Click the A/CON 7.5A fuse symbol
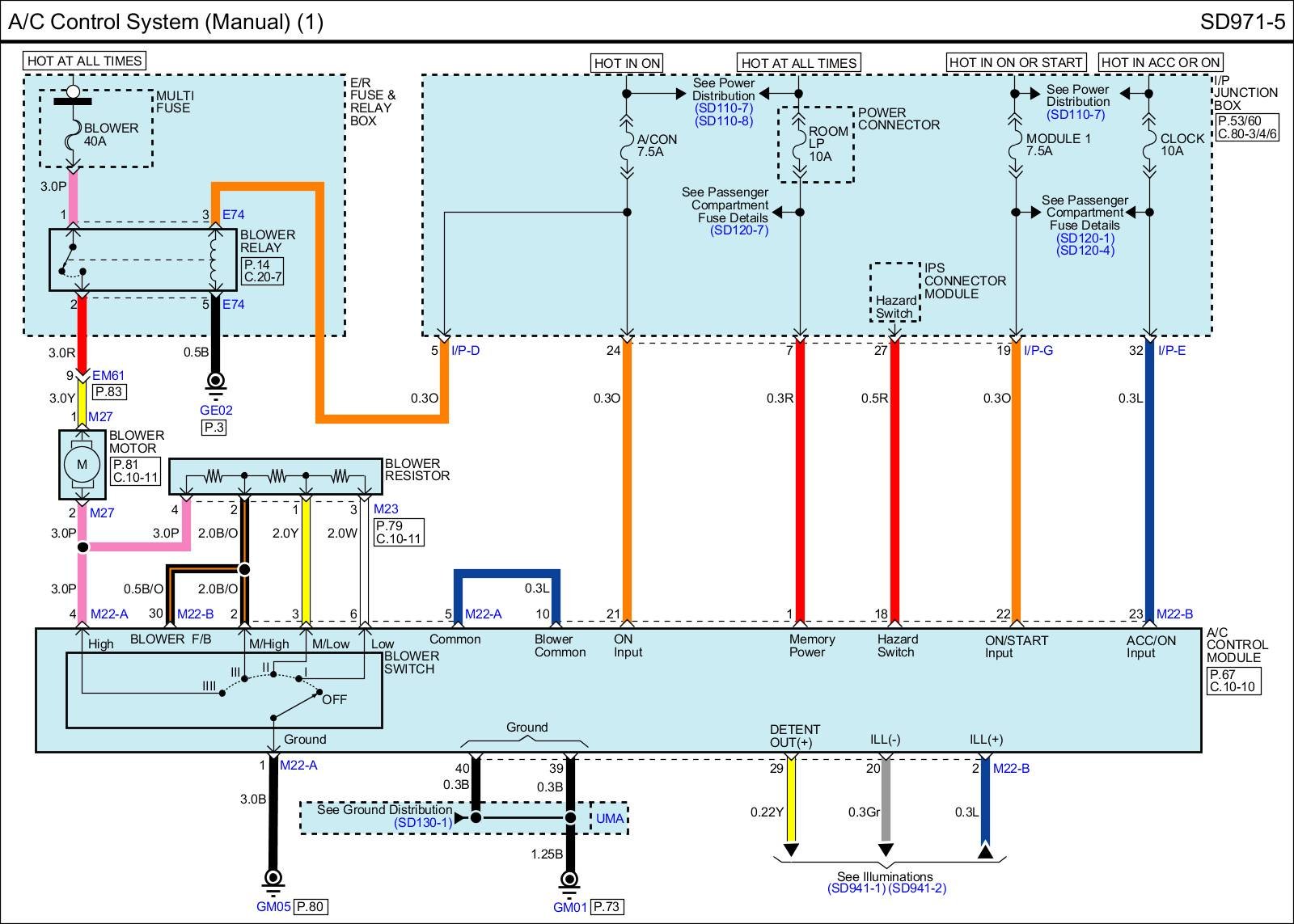The height and width of the screenshot is (924, 1294). pos(627,146)
